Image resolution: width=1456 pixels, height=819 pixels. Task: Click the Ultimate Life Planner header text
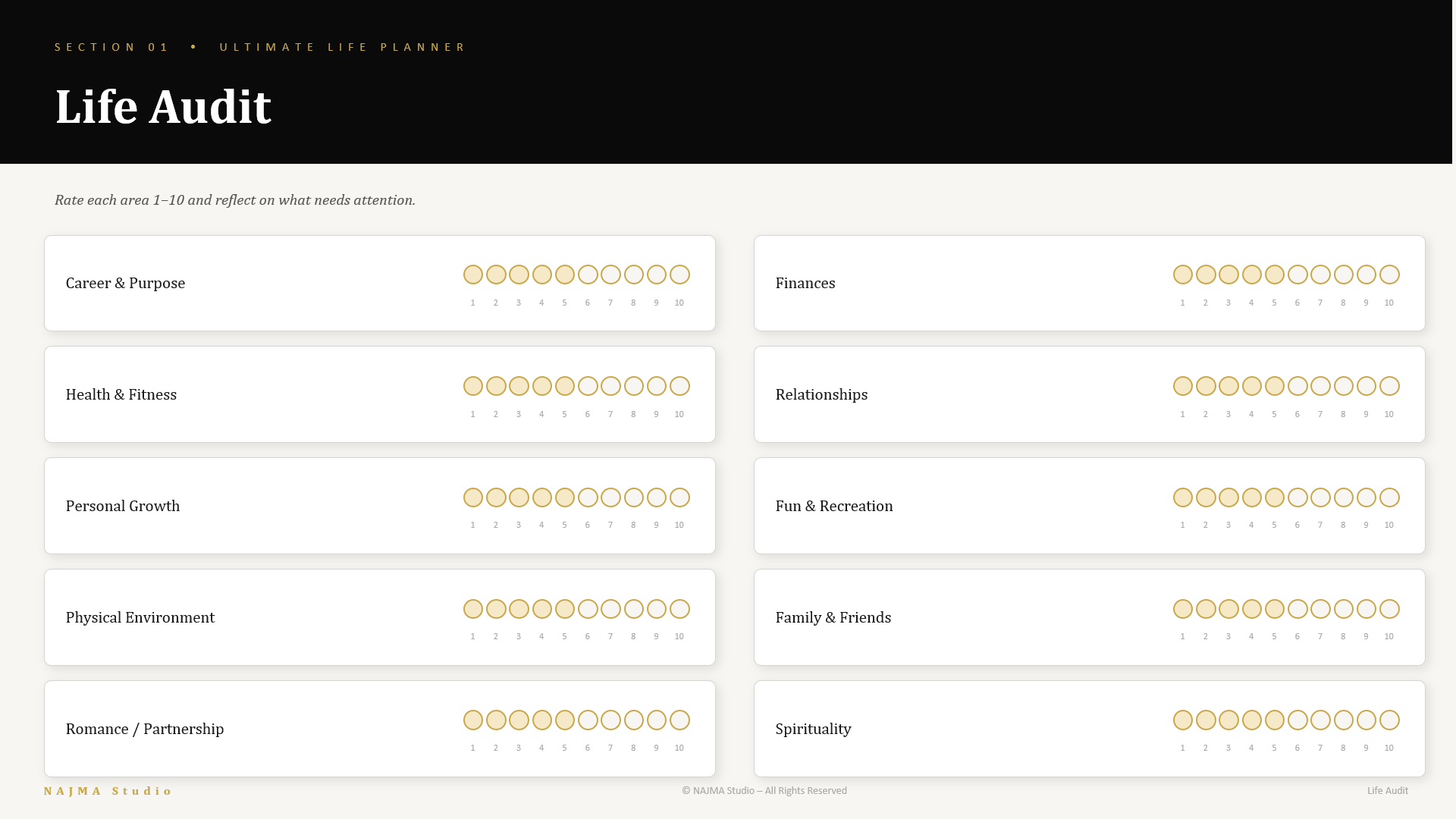pos(342,47)
